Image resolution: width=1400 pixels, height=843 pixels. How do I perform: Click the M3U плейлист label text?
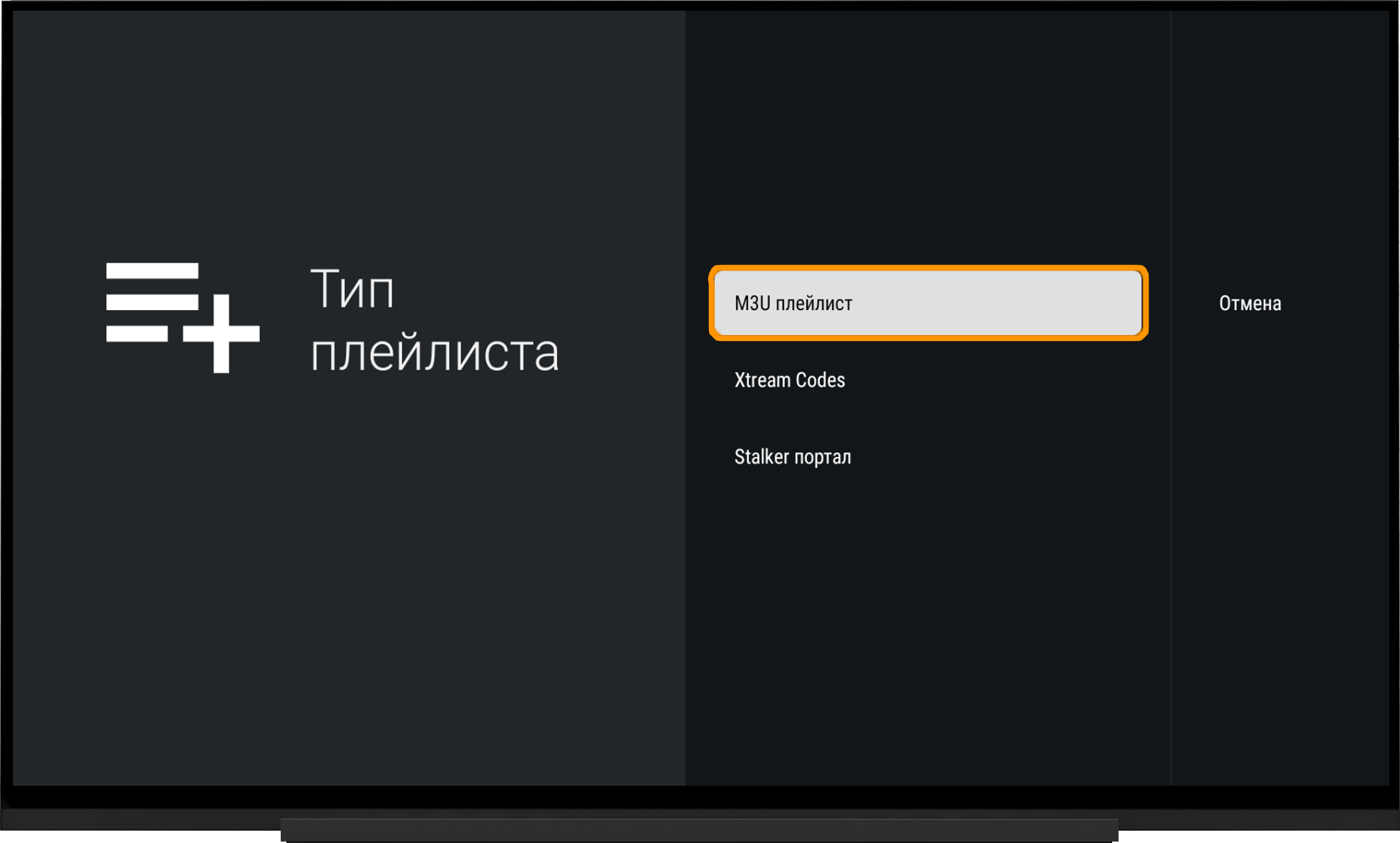pyautogui.click(x=793, y=304)
